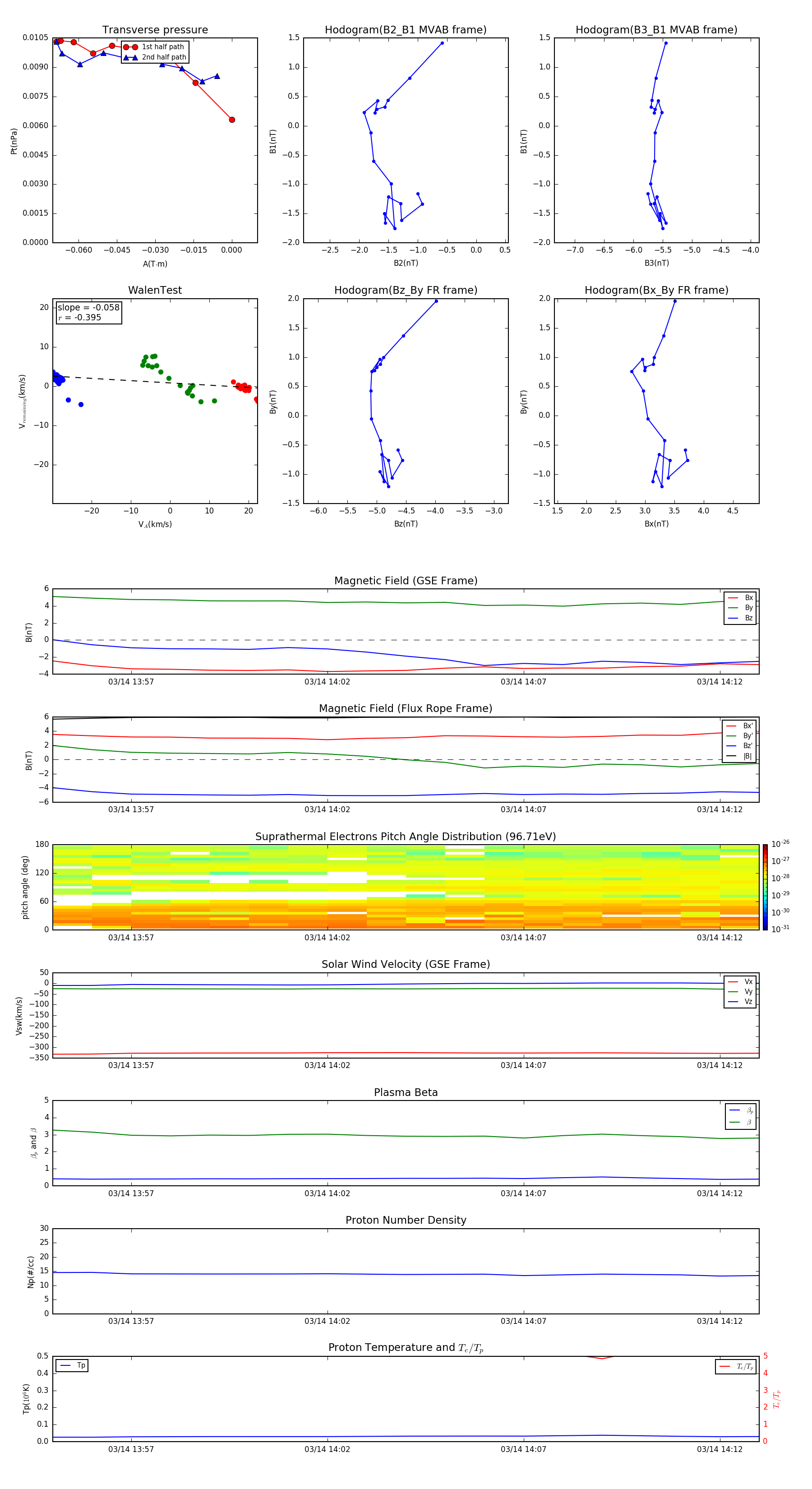Select the "Bx" legend entry in GSE panel

740,598
